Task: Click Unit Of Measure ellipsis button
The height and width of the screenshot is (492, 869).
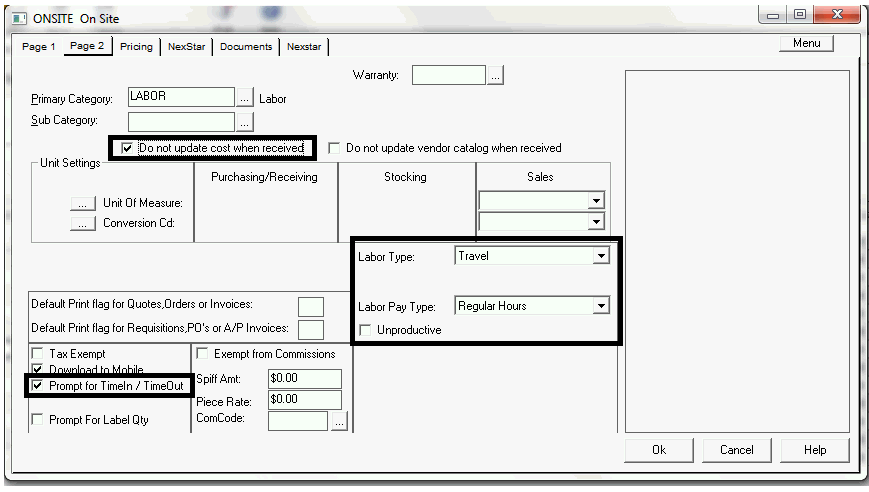Action: pos(82,203)
